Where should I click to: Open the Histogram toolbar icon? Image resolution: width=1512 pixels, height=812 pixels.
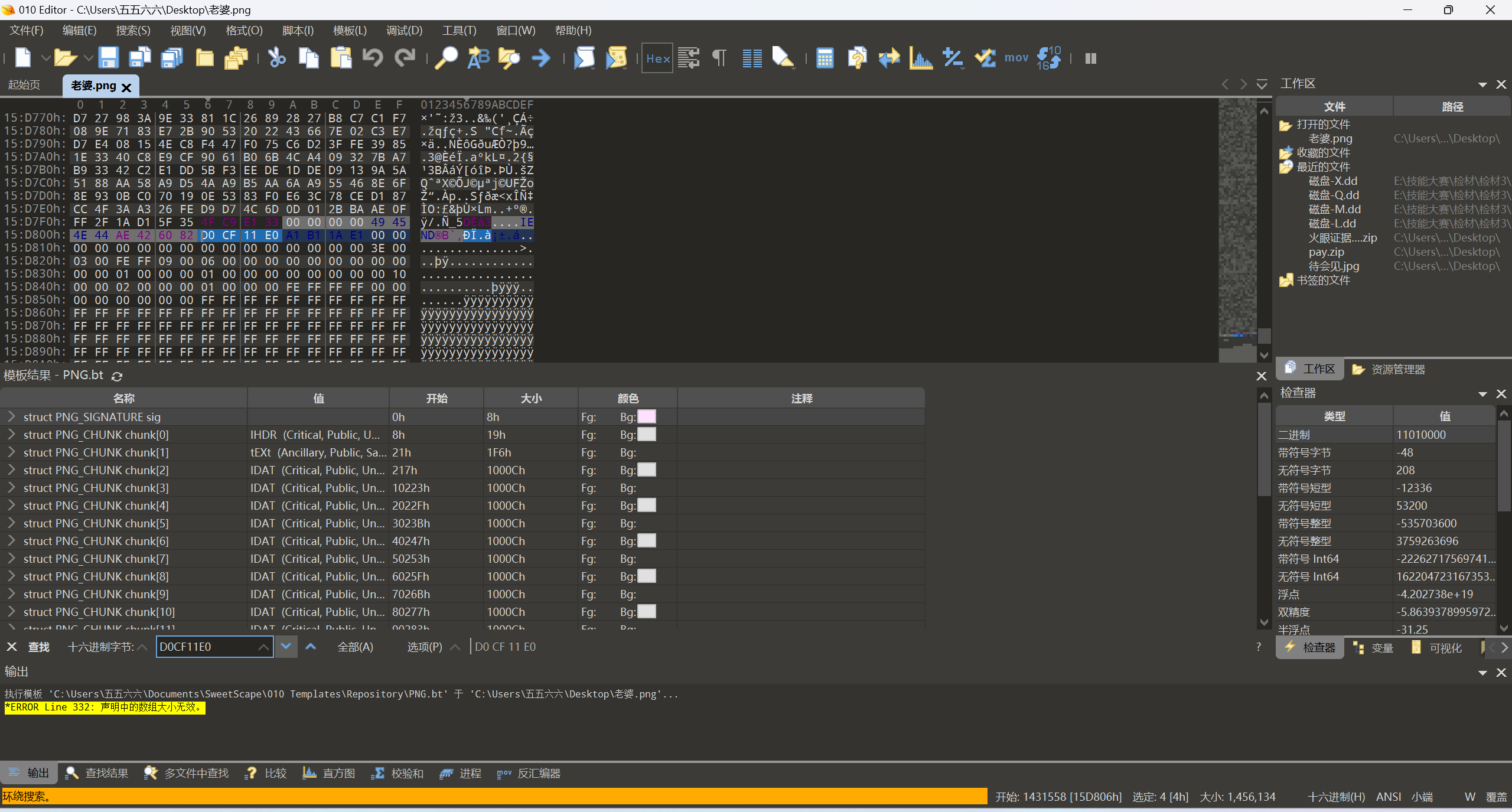click(x=920, y=58)
